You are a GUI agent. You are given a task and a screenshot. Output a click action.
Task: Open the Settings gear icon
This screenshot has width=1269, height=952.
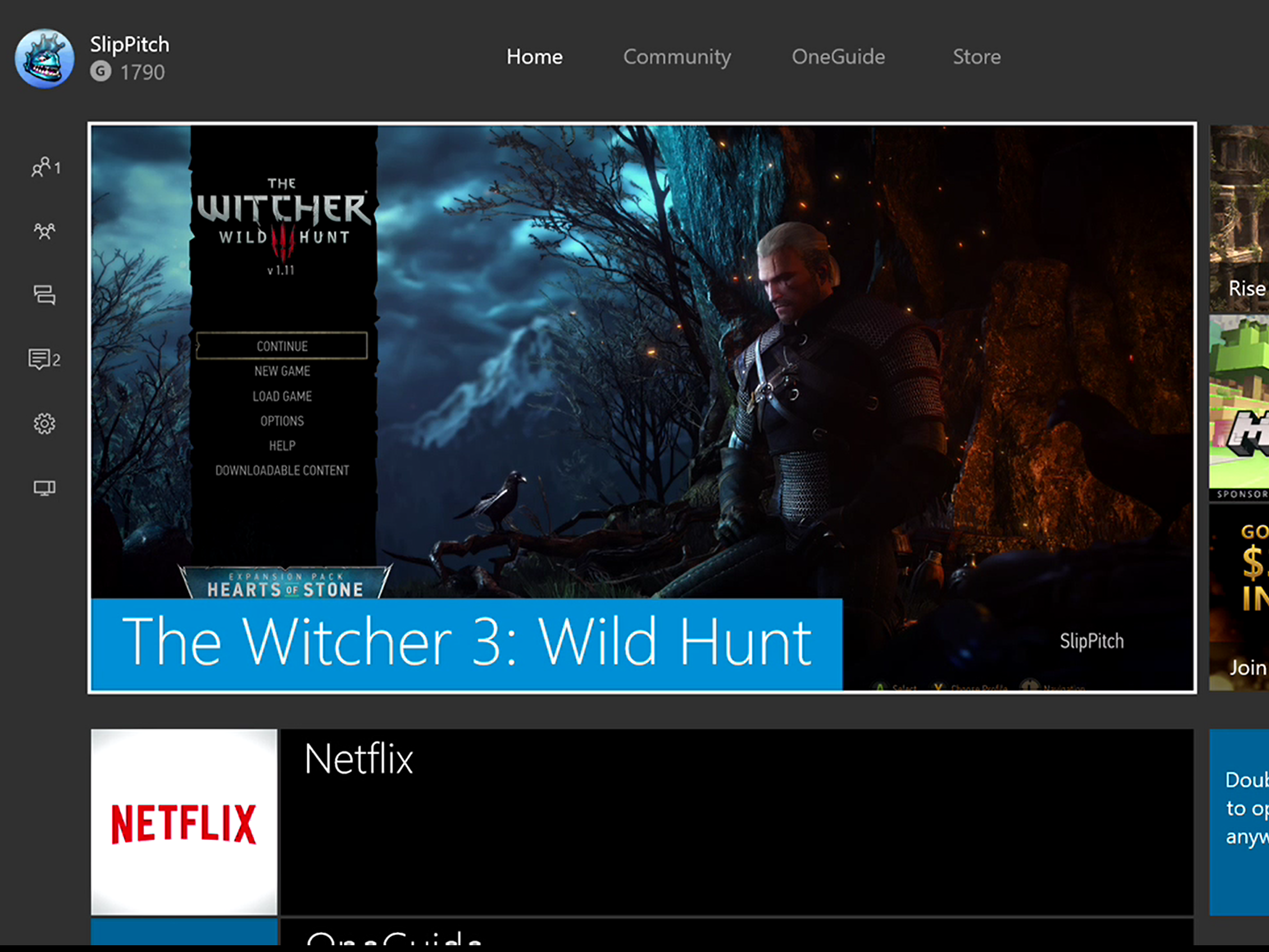pos(44,424)
